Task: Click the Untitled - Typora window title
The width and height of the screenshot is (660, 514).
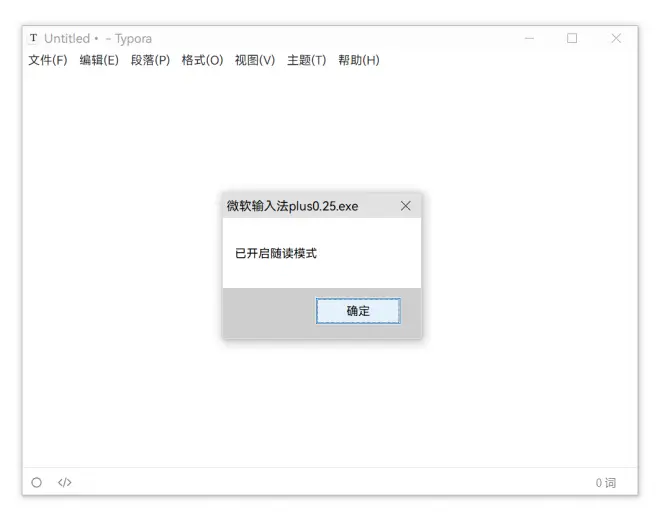Action: [x=98, y=39]
